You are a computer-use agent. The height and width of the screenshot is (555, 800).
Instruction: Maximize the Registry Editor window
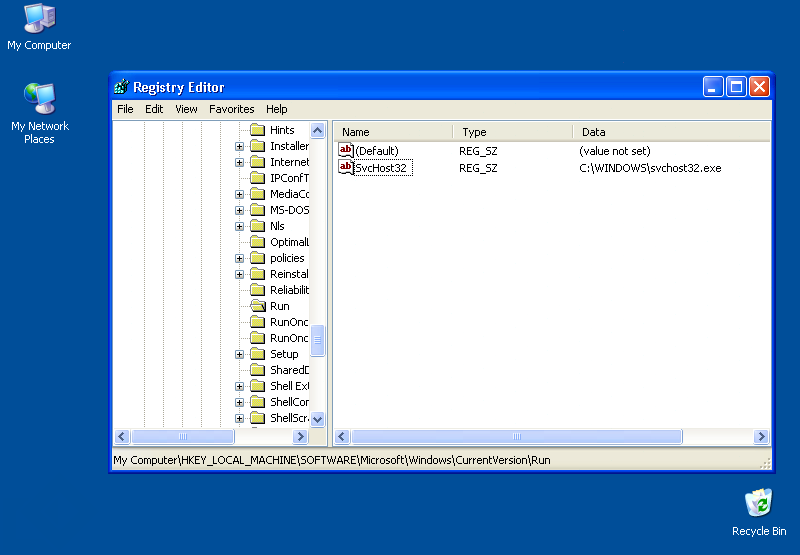point(736,87)
